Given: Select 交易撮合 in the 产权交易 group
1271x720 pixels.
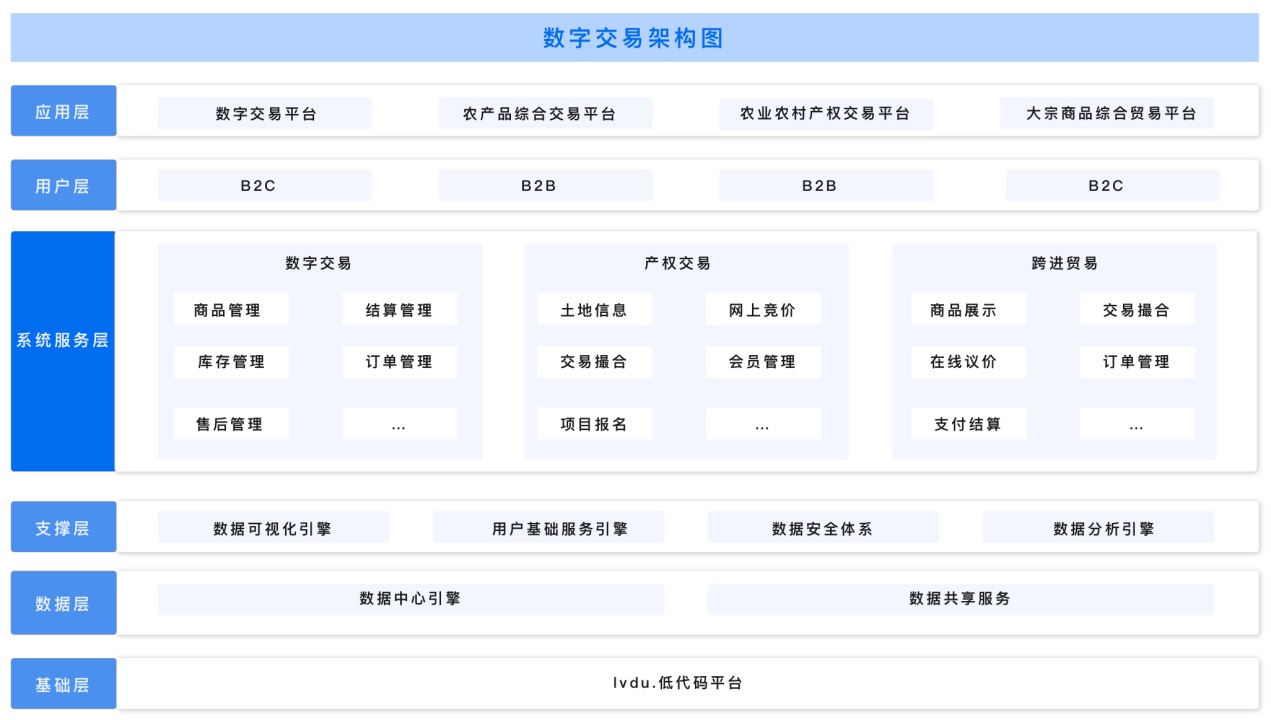Looking at the screenshot, I should pyautogui.click(x=595, y=361).
